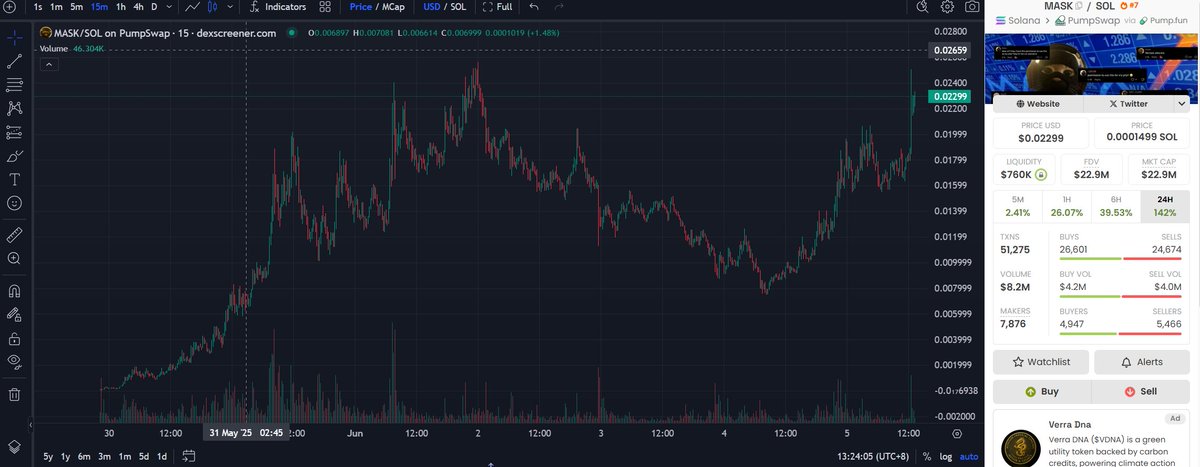Set chart range to 6m

[x=85, y=457]
